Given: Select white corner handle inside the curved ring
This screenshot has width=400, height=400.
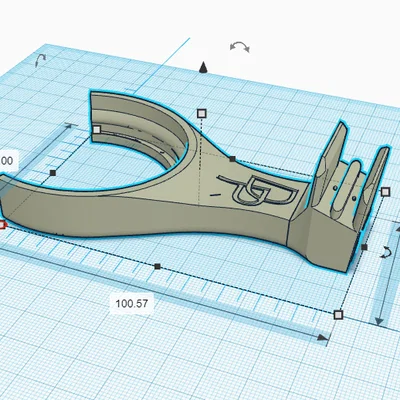Looking at the screenshot, I should click(x=97, y=129).
